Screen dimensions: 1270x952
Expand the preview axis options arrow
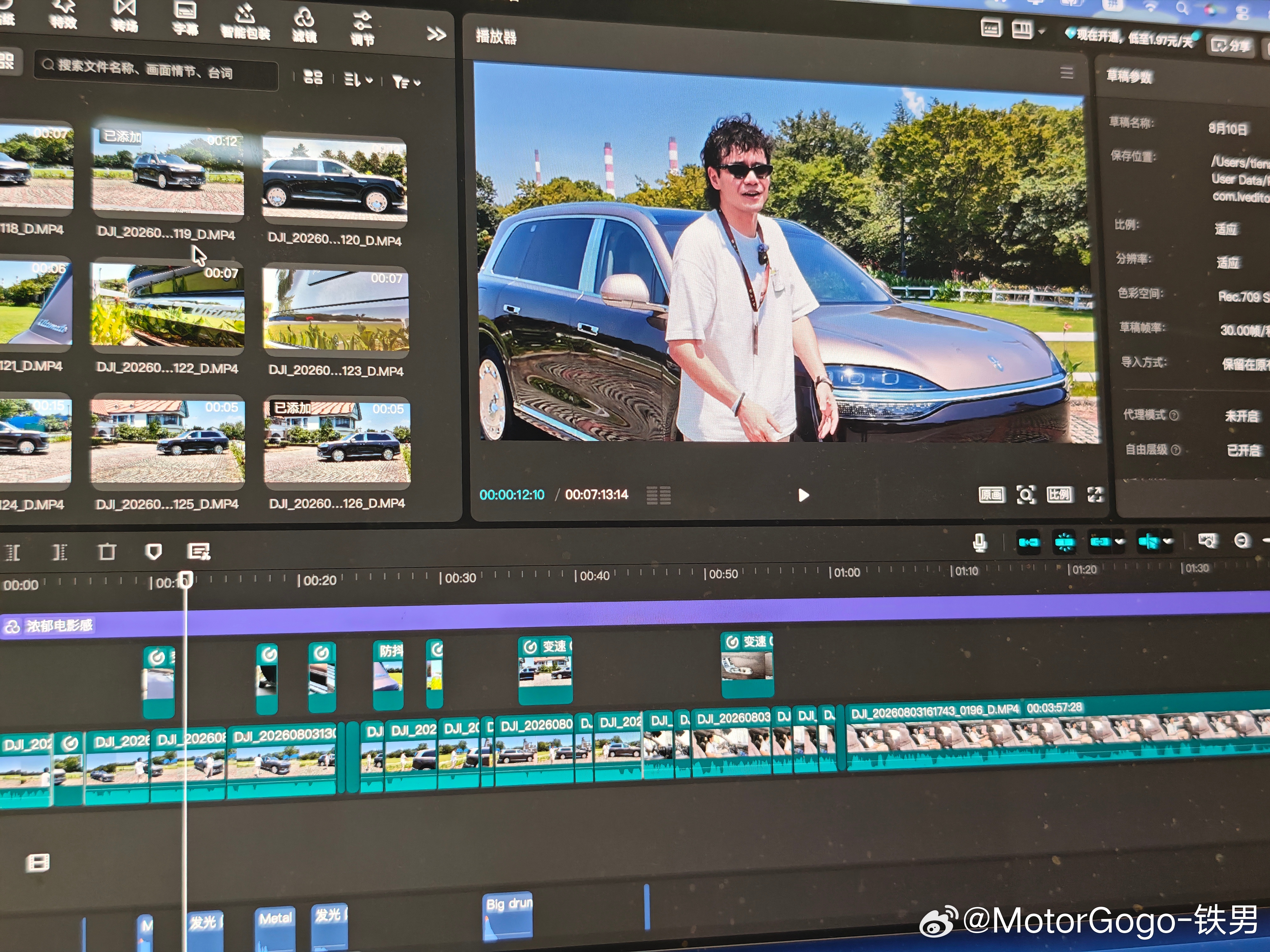1168,541
